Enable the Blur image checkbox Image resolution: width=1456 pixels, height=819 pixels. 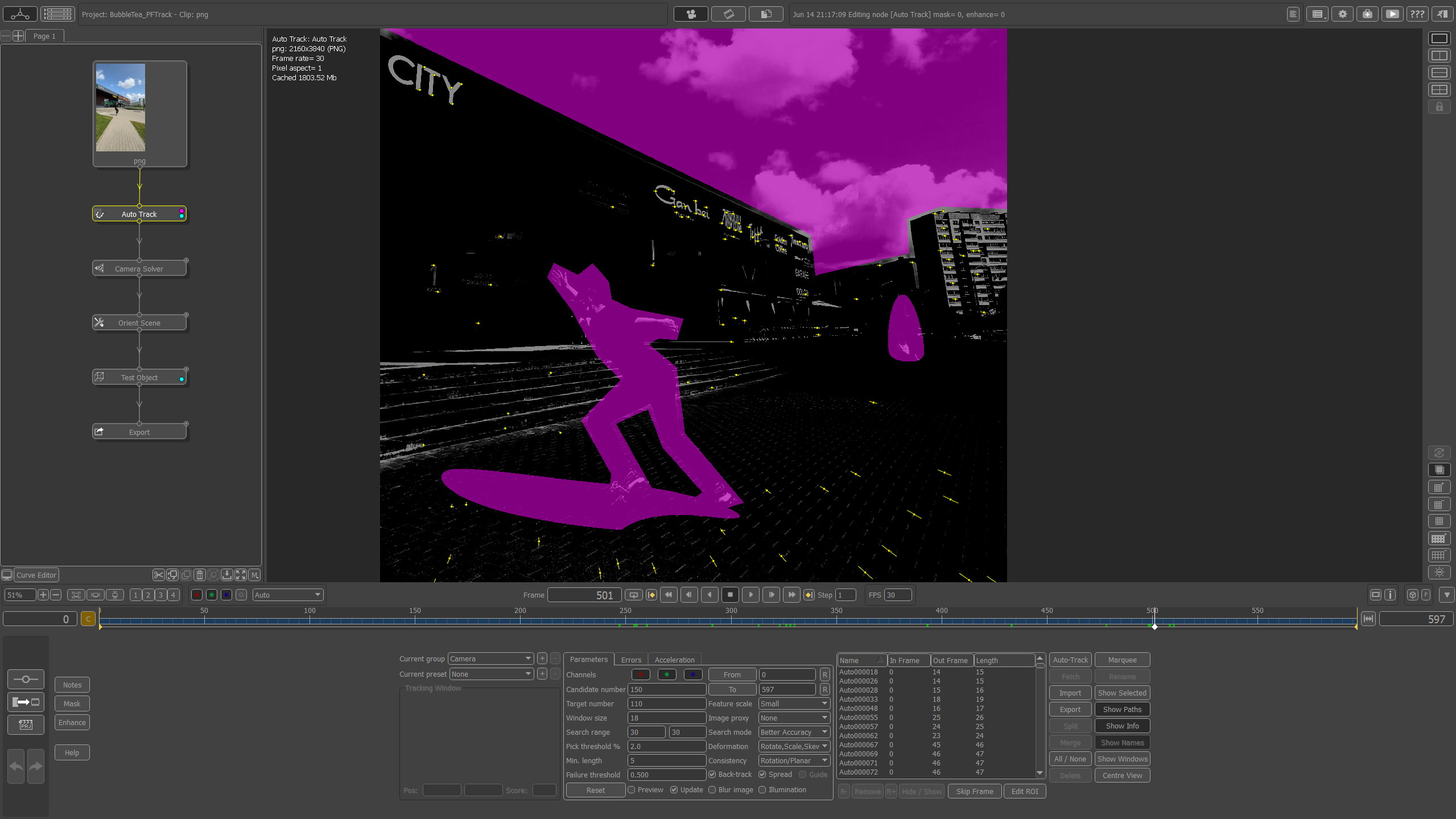click(x=712, y=790)
